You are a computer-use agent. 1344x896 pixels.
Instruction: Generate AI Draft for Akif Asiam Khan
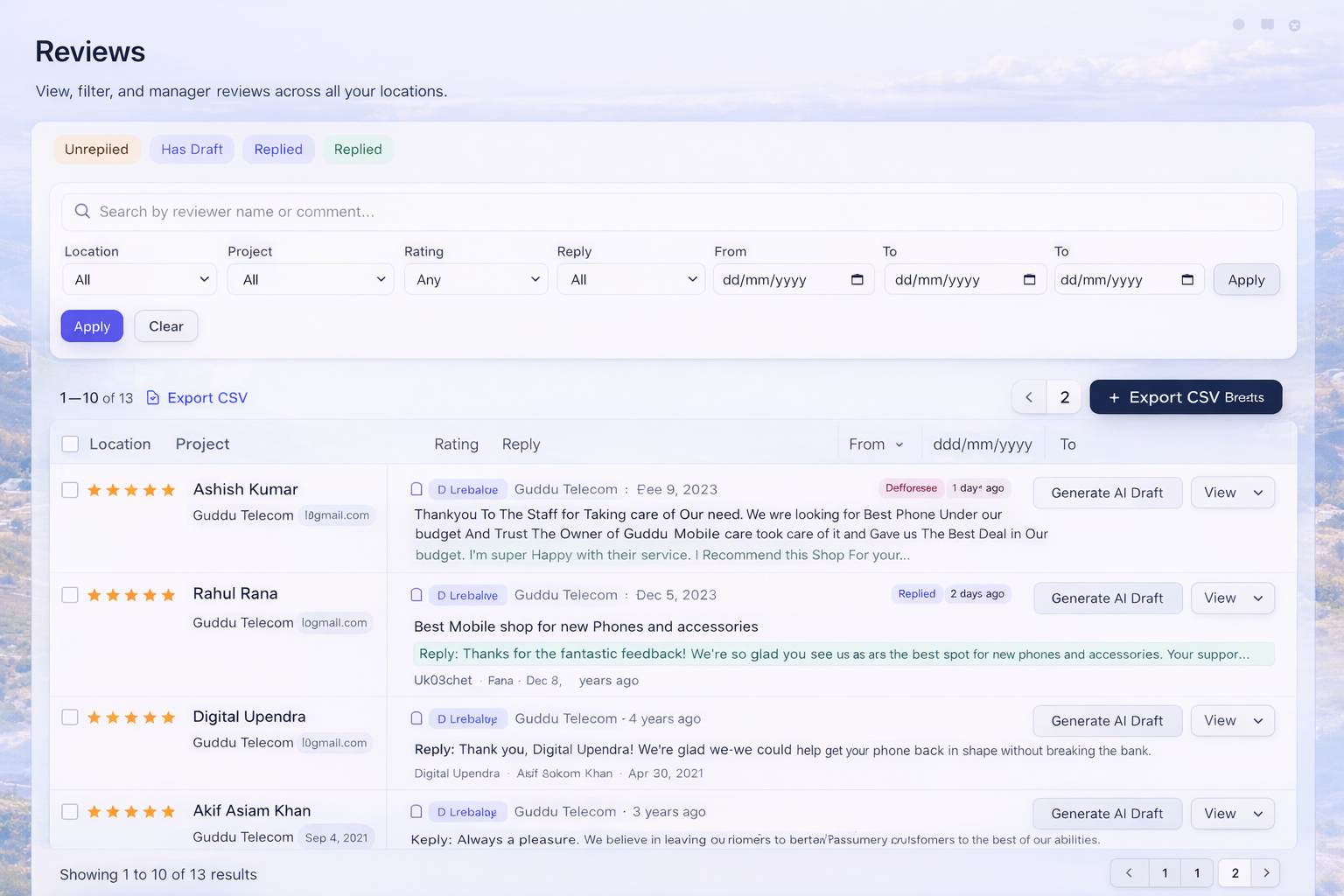tap(1107, 814)
